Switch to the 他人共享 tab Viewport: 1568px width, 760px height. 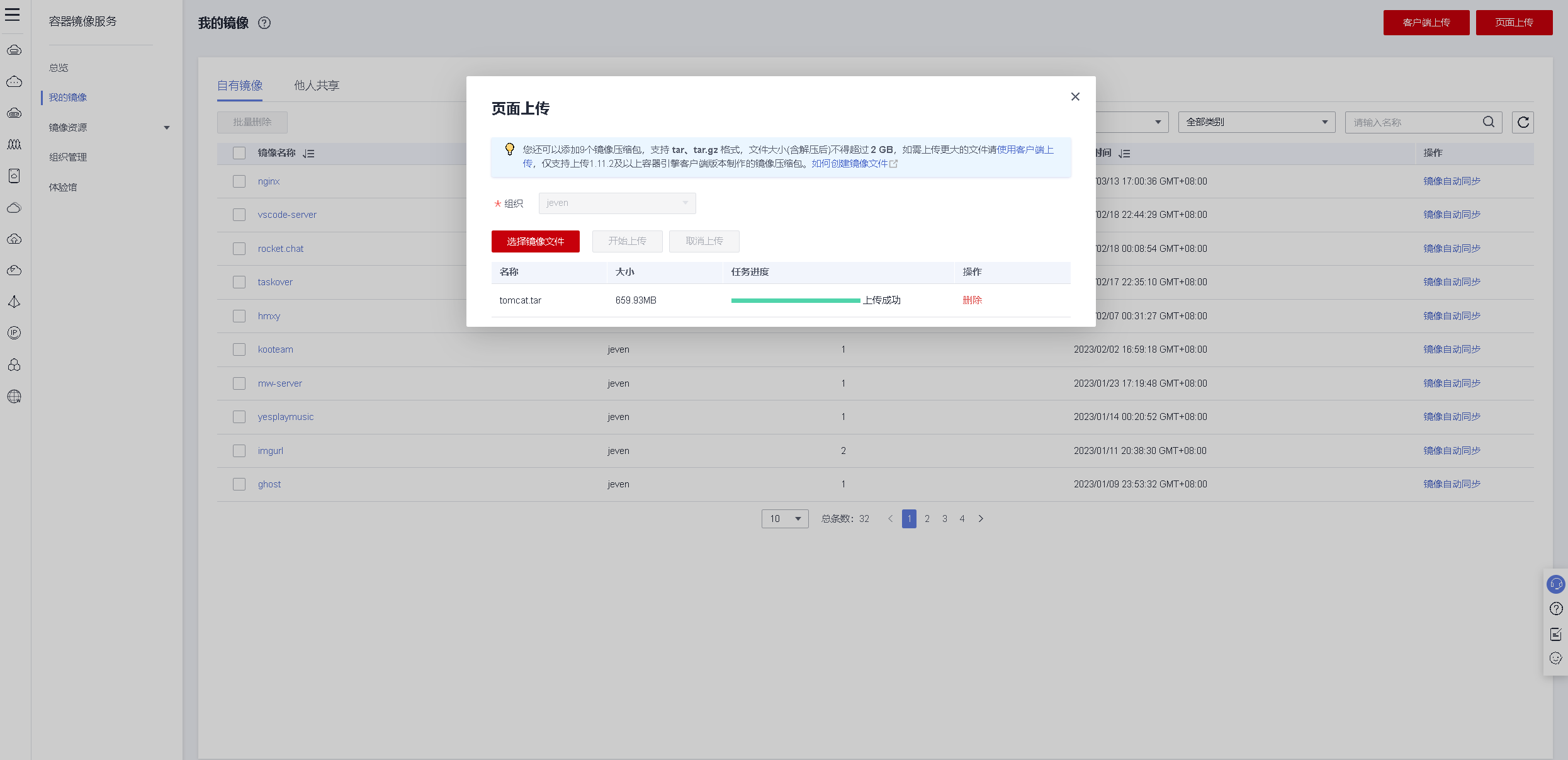[x=317, y=86]
